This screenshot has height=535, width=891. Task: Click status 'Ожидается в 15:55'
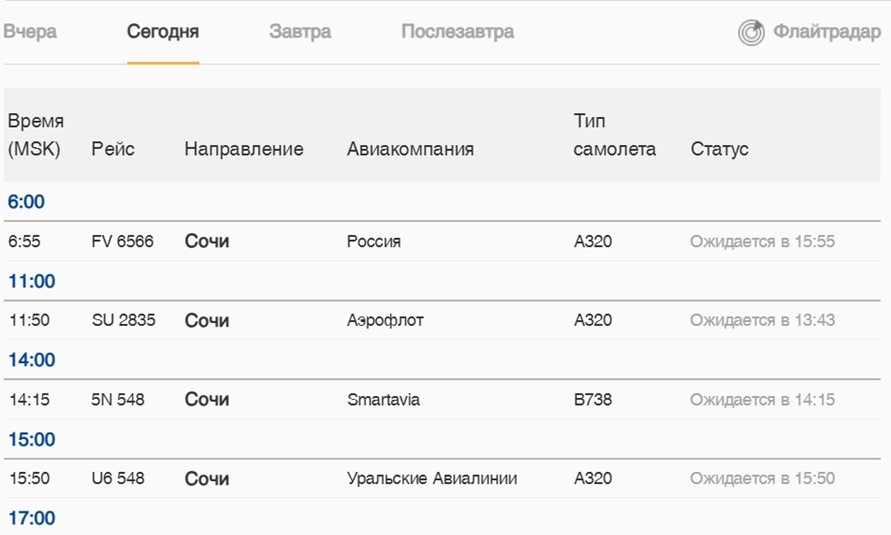(762, 242)
